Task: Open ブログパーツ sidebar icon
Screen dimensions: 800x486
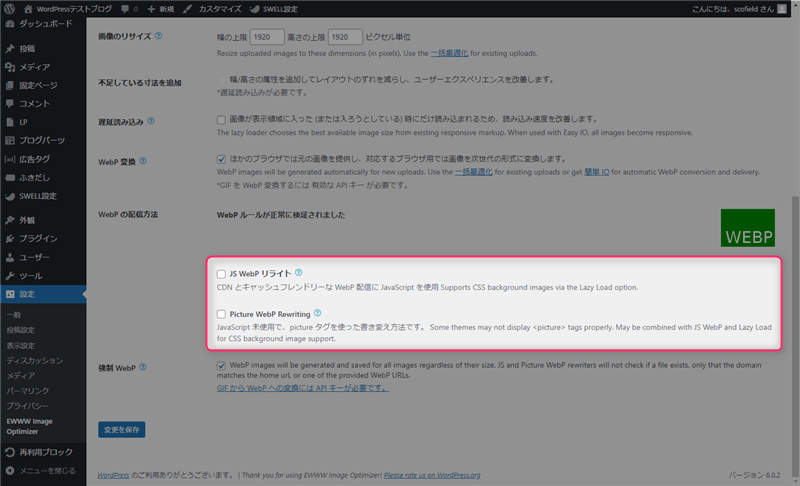Action: click(10, 140)
